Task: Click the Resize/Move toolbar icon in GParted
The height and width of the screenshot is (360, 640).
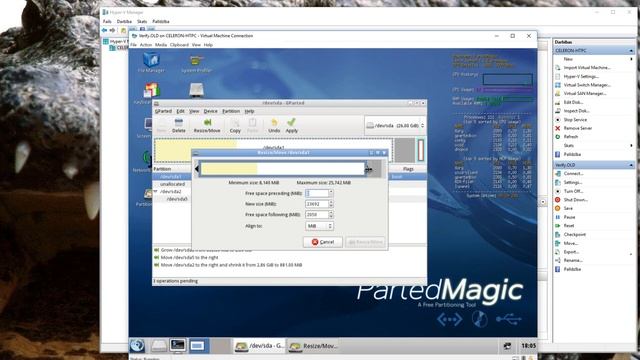Action: [207, 125]
